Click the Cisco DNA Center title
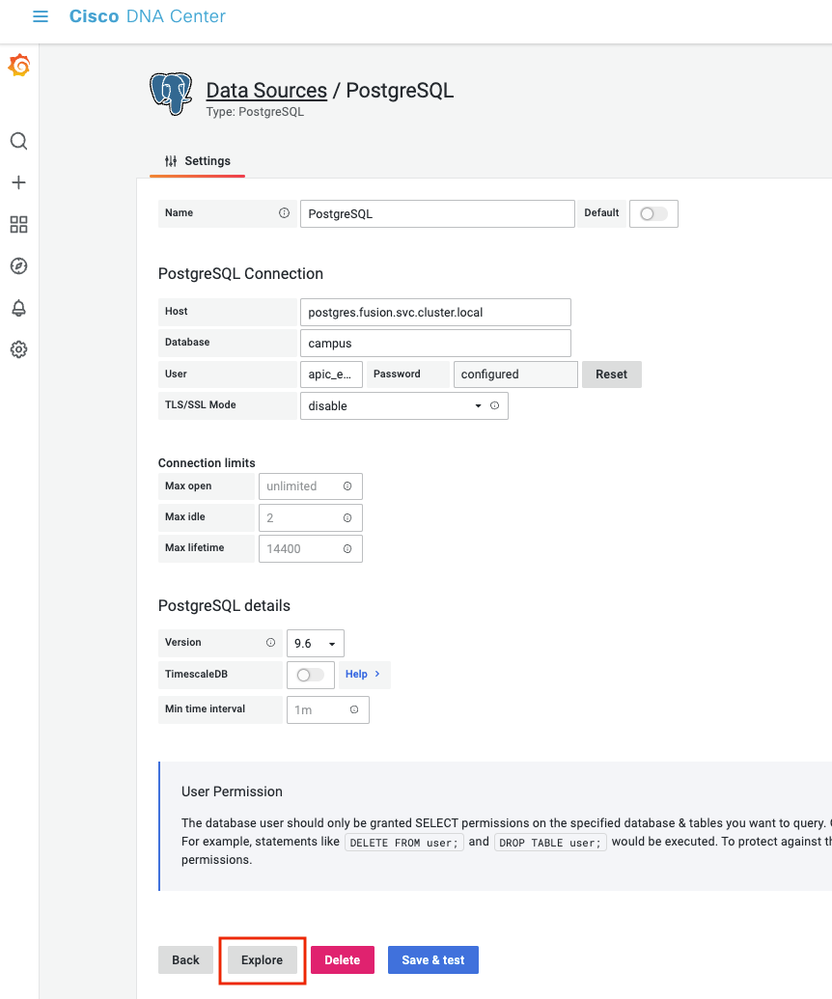Screen dimensions: 832x999 (x=147, y=17)
